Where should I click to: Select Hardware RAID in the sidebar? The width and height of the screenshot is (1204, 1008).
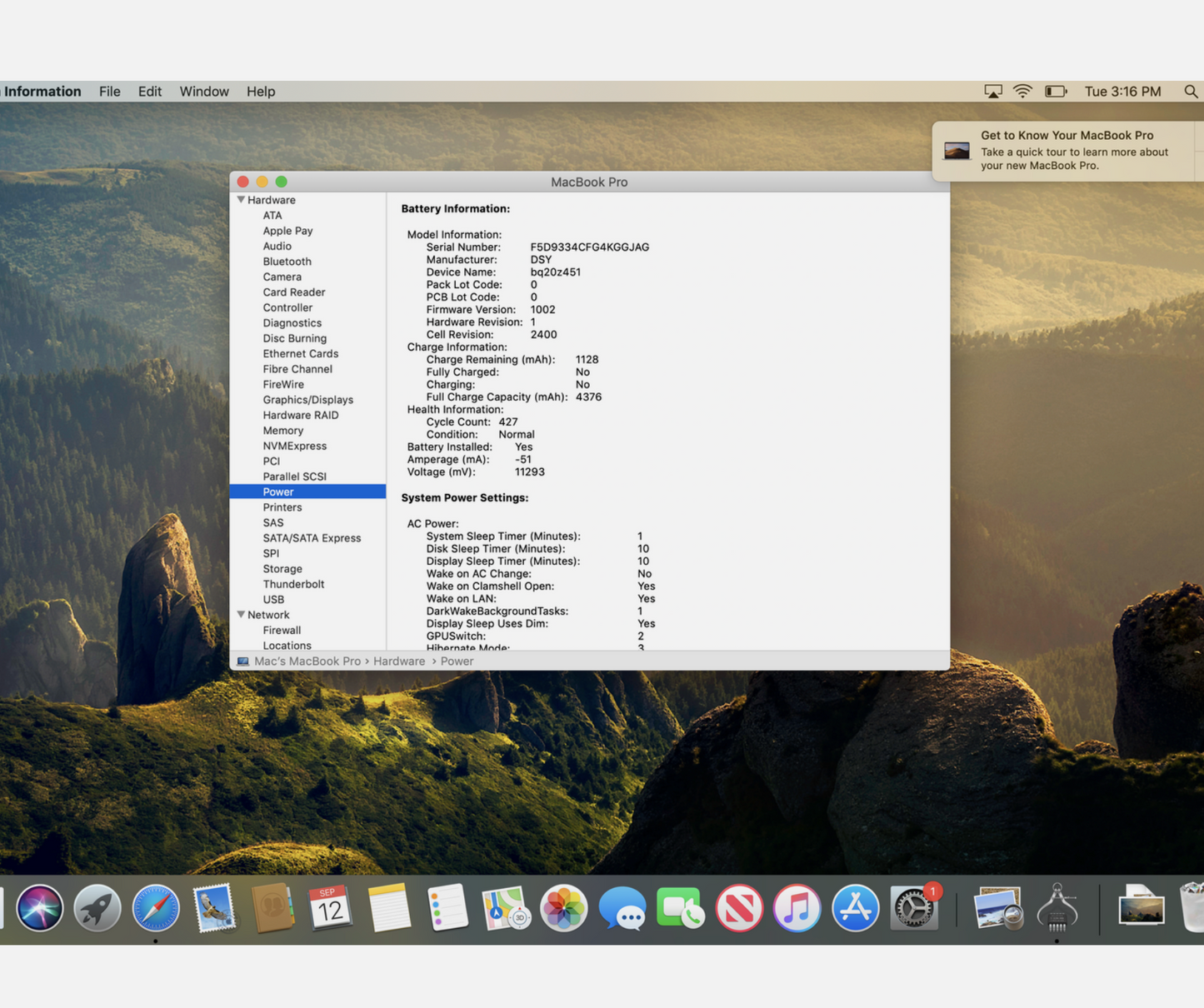point(301,416)
